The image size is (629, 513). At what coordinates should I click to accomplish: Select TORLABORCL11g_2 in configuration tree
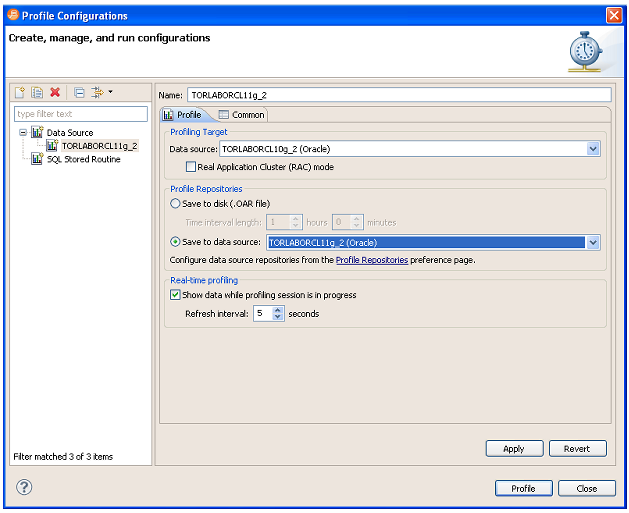tap(99, 146)
